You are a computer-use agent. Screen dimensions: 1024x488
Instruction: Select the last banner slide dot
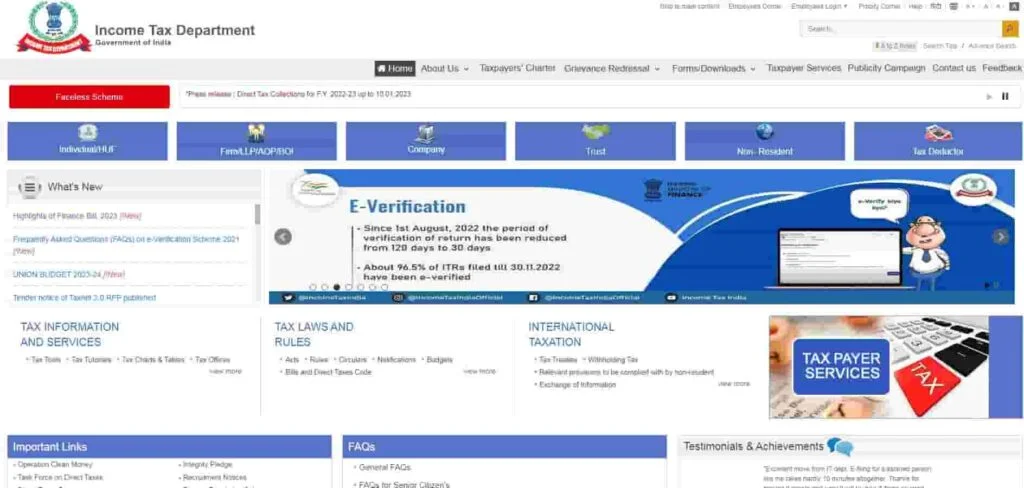384,287
